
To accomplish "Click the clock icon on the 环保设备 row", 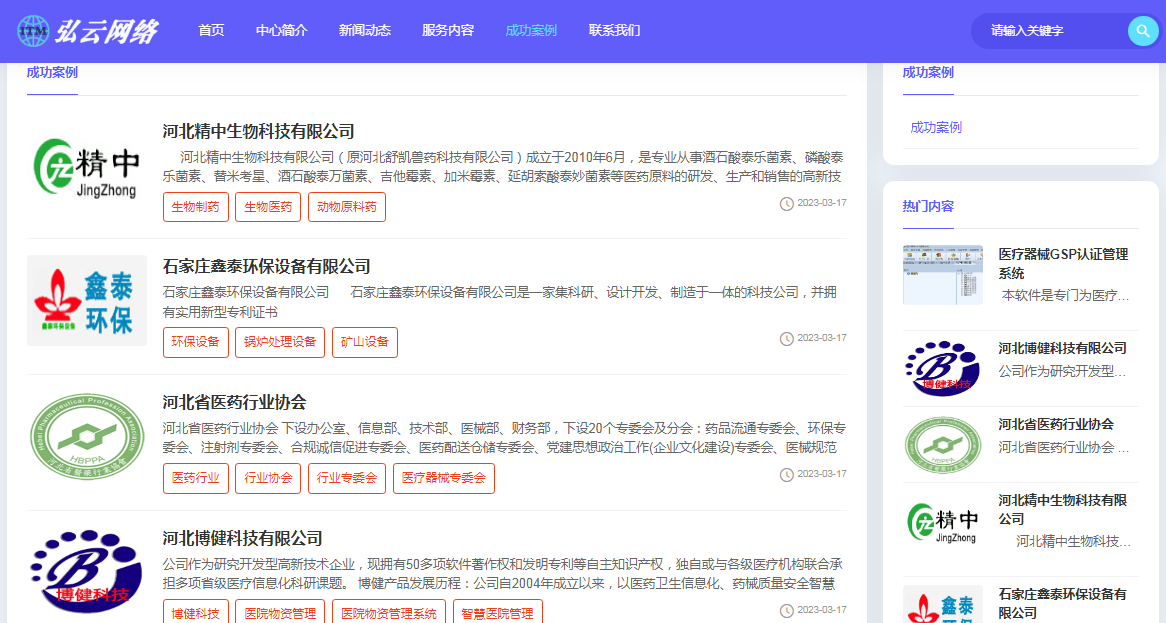I will (786, 339).
